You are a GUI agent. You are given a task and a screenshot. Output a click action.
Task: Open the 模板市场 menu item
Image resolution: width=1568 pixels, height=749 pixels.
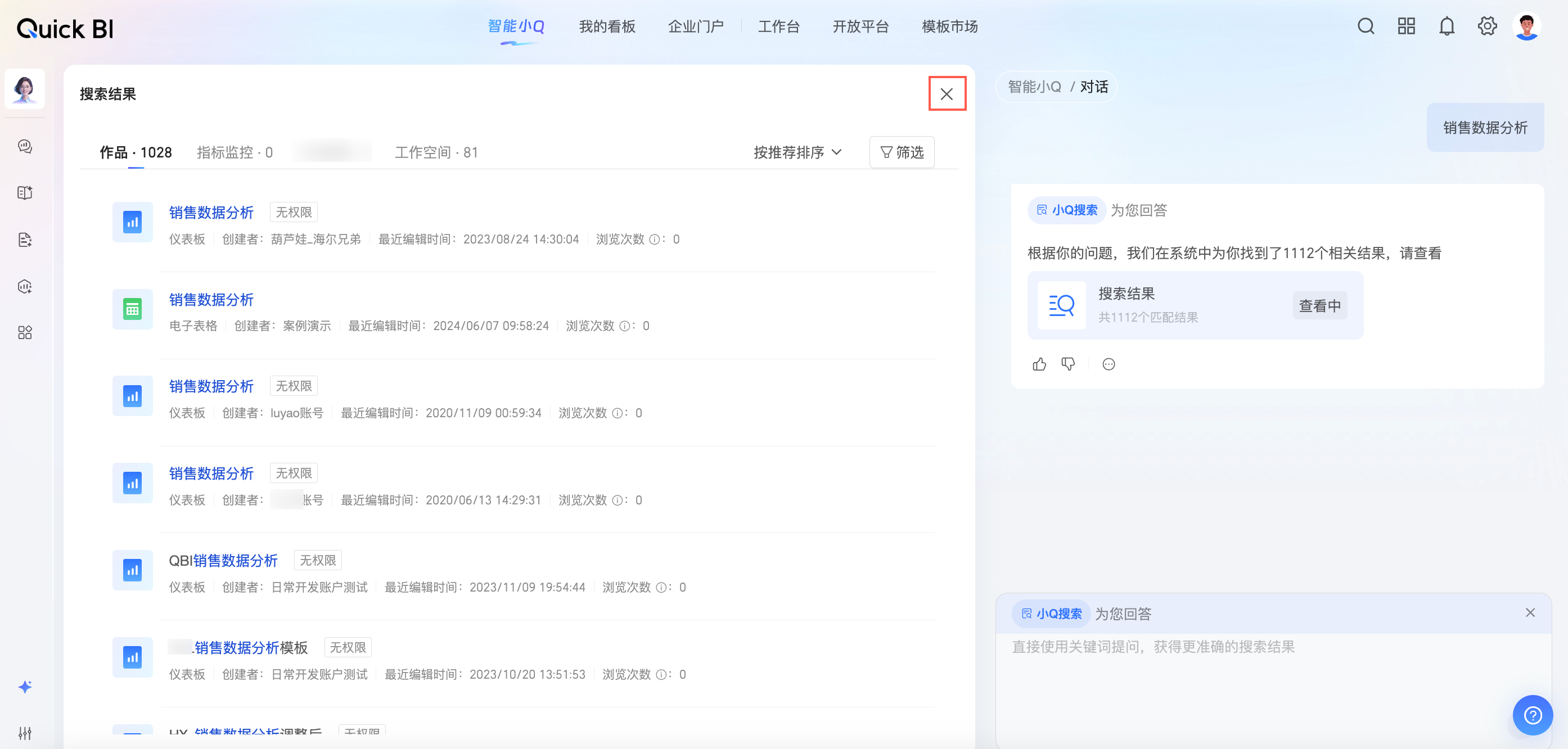[x=949, y=26]
